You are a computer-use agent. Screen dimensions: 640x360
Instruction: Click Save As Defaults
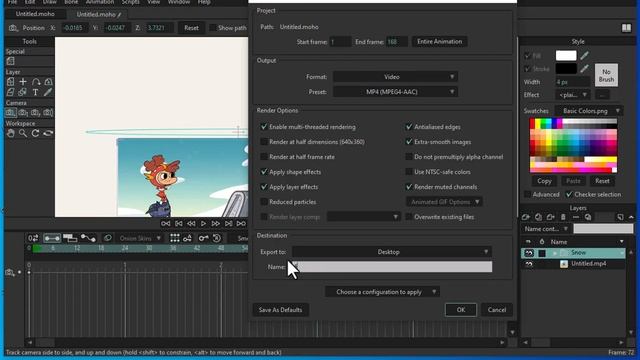[x=280, y=310]
